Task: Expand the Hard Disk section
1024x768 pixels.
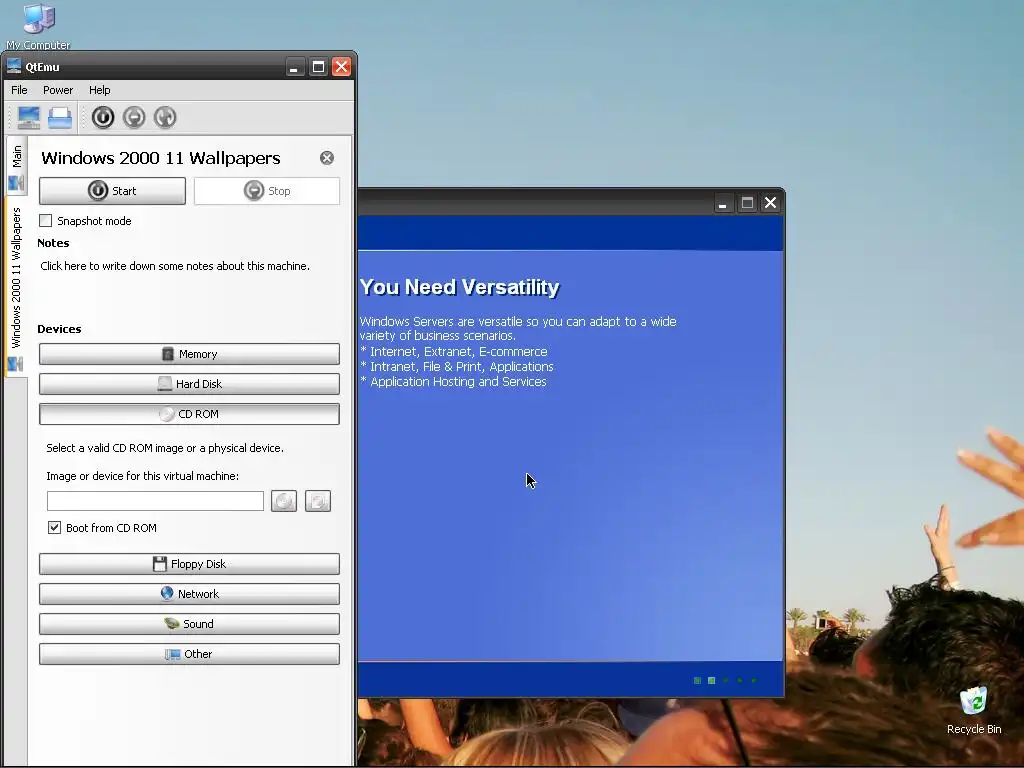Action: [x=189, y=384]
